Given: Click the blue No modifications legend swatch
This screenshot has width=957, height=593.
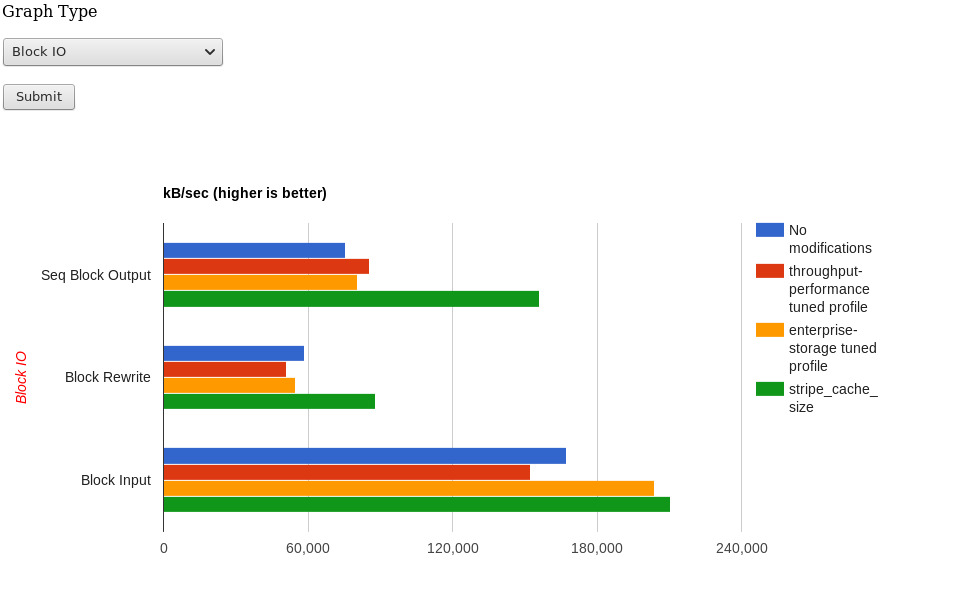Looking at the screenshot, I should pos(769,230).
